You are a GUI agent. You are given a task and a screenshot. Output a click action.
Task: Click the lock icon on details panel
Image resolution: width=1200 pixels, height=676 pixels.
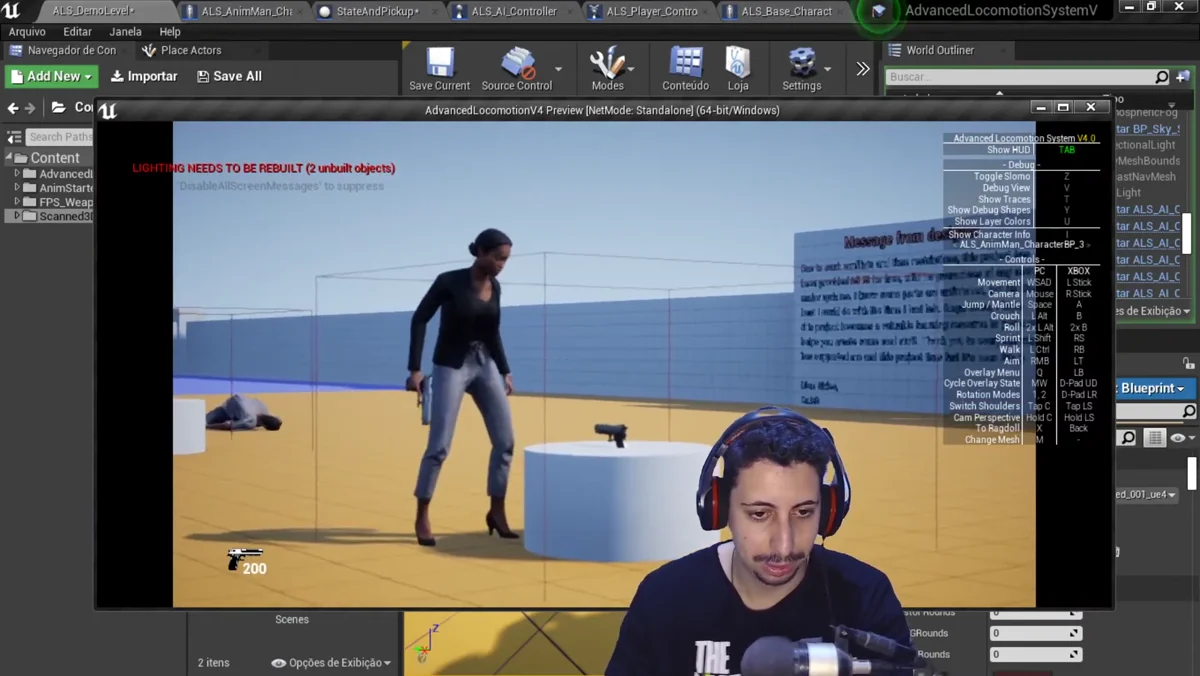[x=1188, y=363]
